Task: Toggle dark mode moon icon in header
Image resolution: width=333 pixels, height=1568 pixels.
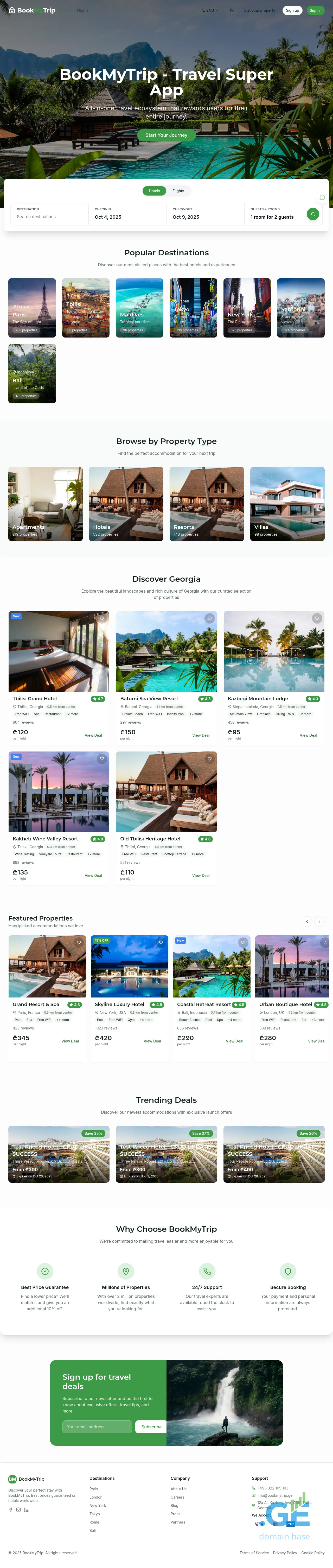Action: pyautogui.click(x=231, y=10)
